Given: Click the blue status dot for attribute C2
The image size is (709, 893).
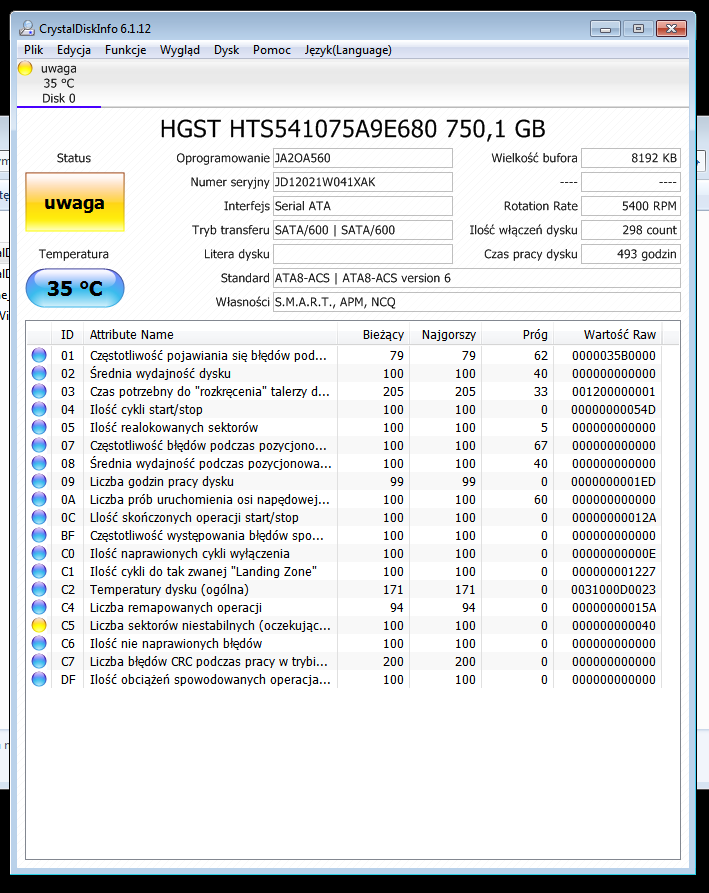Looking at the screenshot, I should [39, 589].
